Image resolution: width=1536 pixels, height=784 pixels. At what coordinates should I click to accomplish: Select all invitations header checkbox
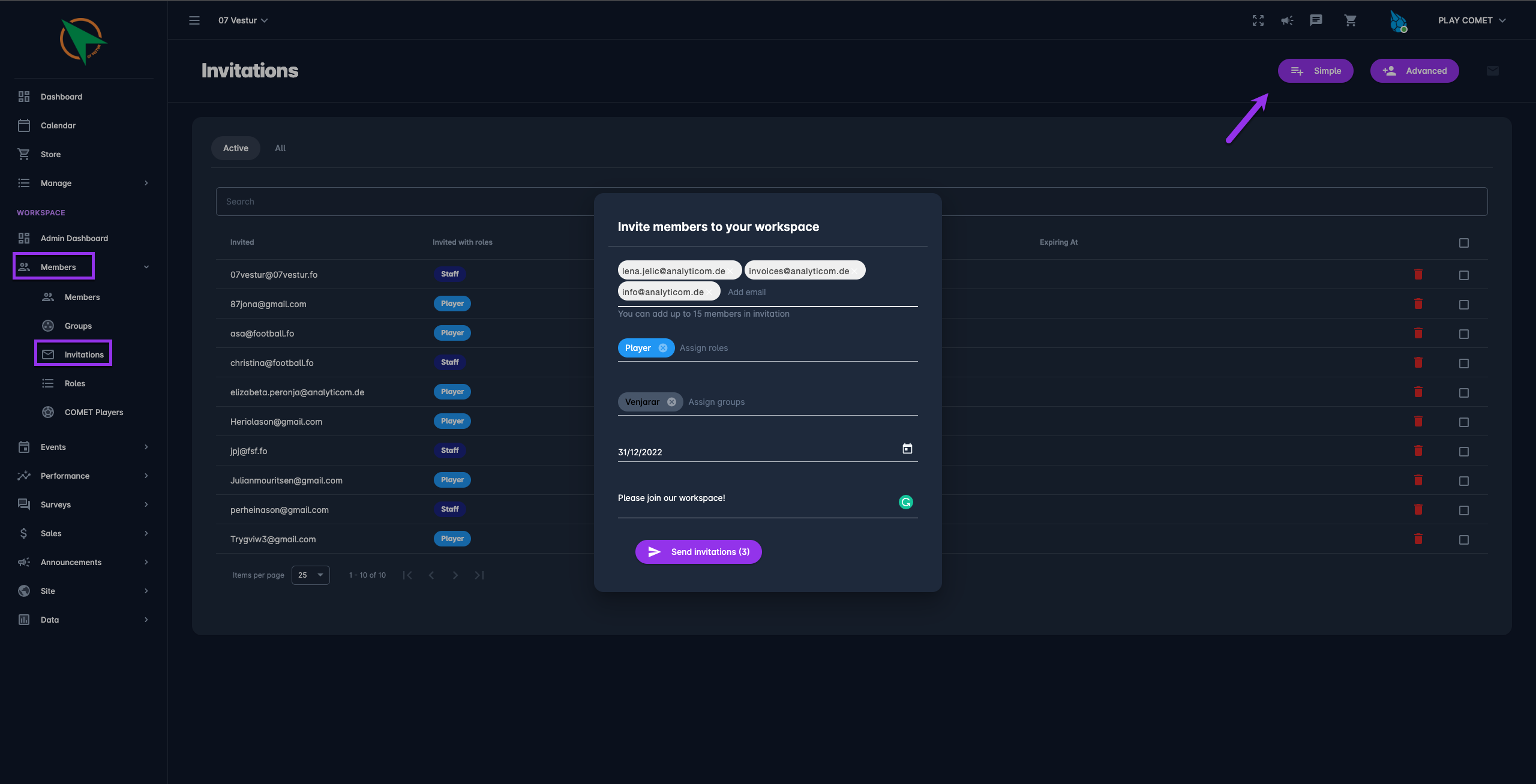[1464, 243]
